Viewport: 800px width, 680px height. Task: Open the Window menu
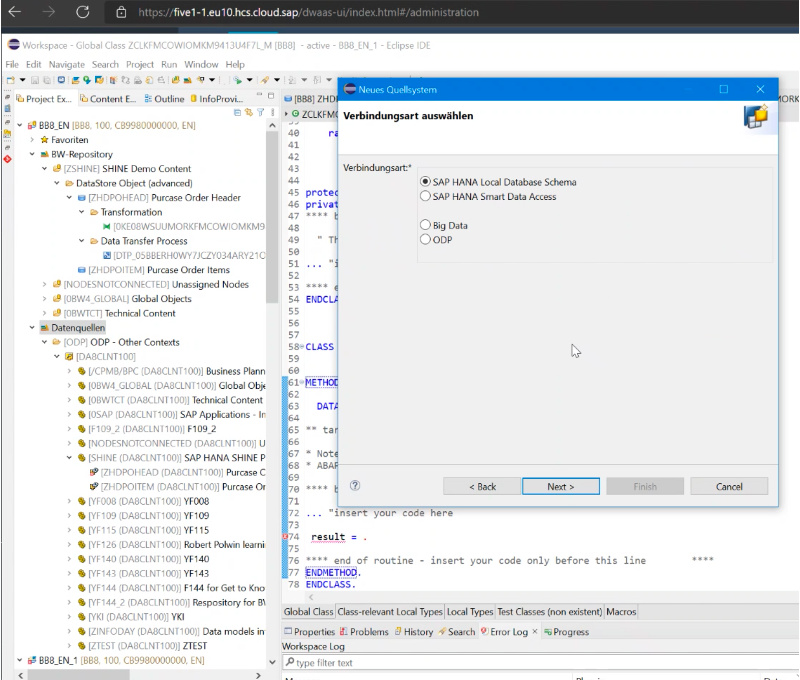[201, 64]
